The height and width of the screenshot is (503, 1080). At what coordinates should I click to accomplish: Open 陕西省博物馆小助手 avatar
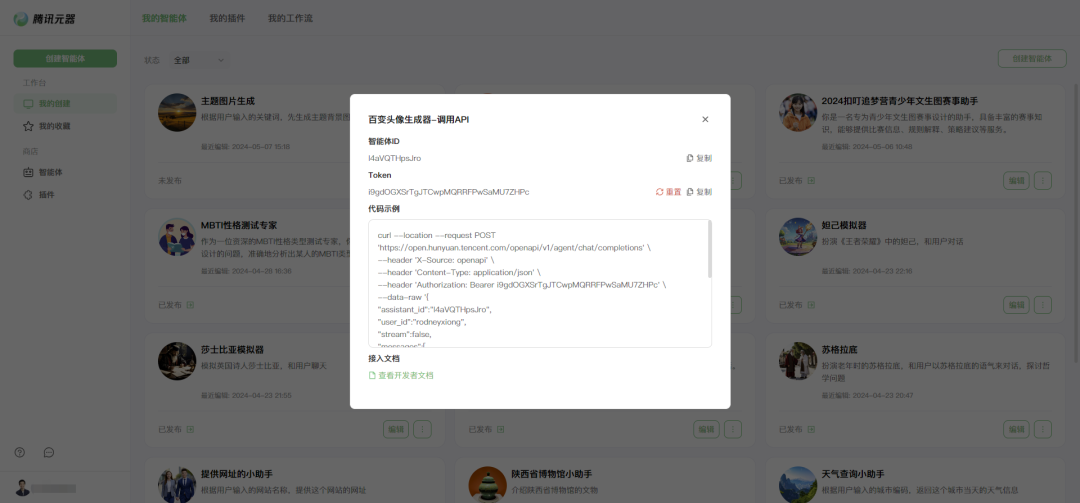tap(488, 485)
